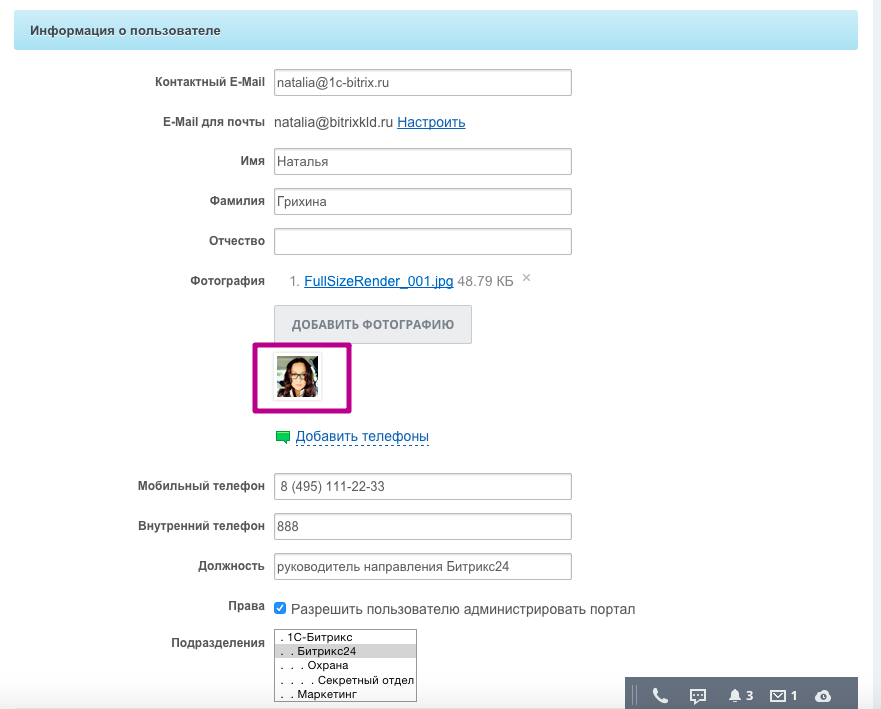Uncheck Разрешить пользователю администрировать портал checkbox
The width and height of the screenshot is (881, 709).
280,608
